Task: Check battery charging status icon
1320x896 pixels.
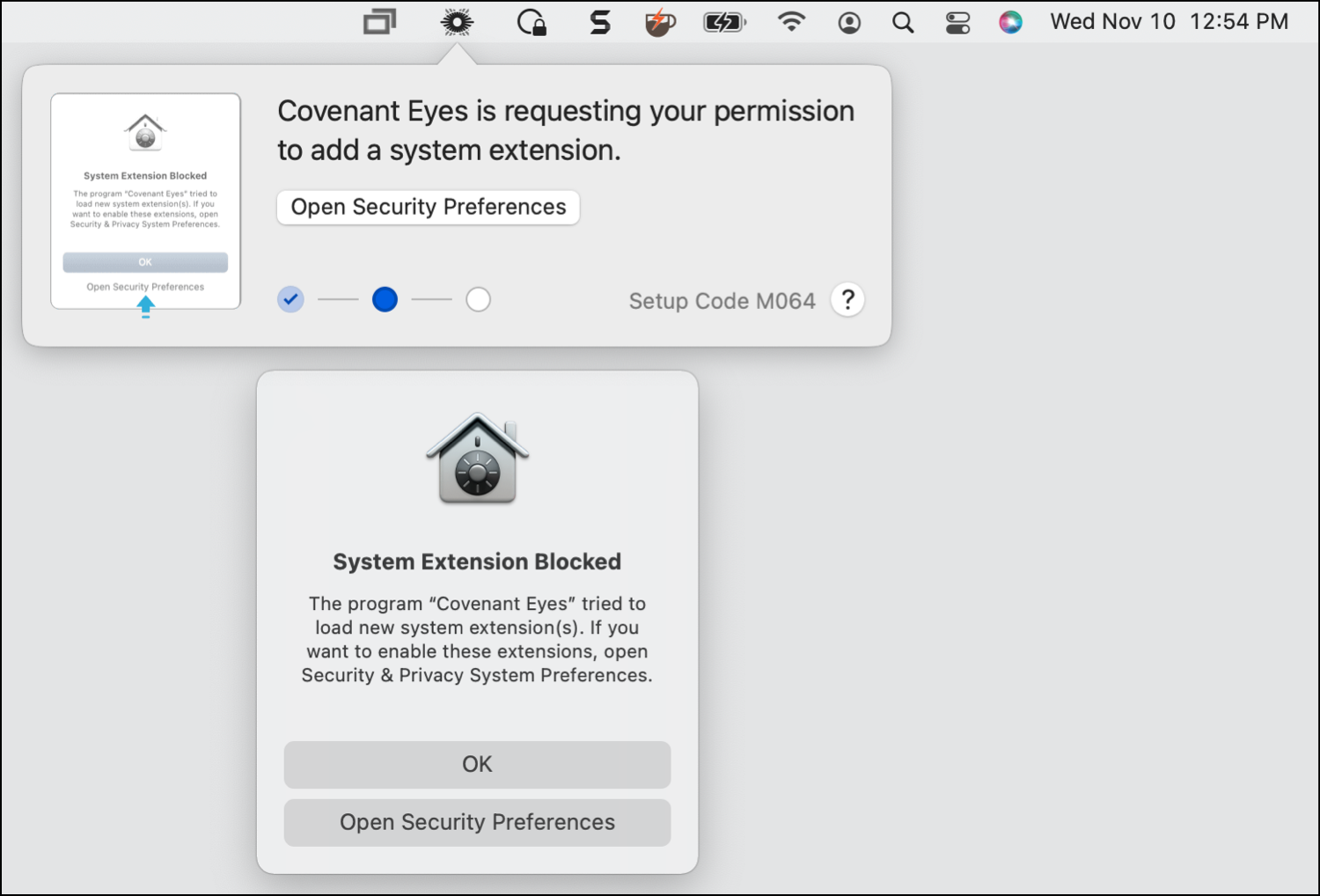Action: tap(724, 22)
